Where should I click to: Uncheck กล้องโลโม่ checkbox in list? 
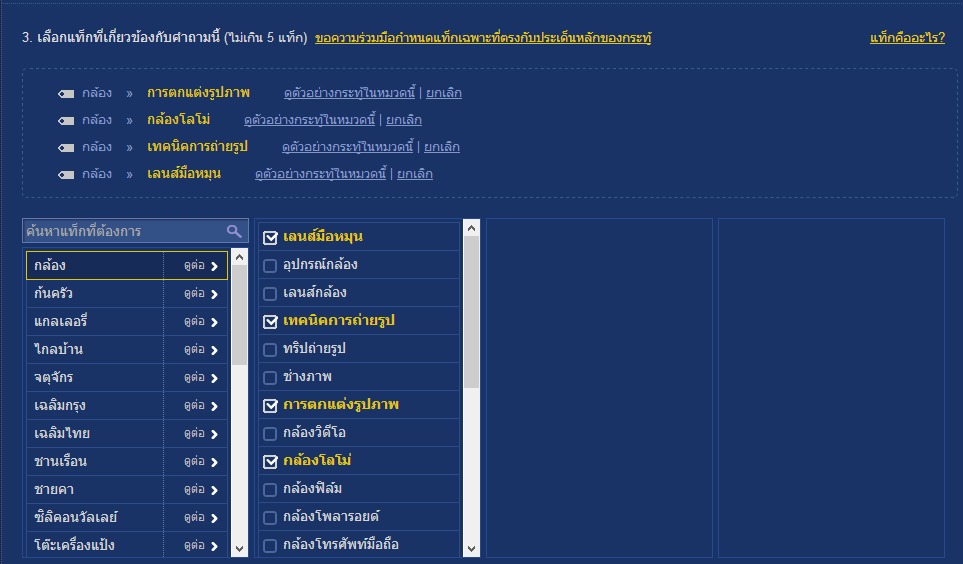tap(270, 461)
